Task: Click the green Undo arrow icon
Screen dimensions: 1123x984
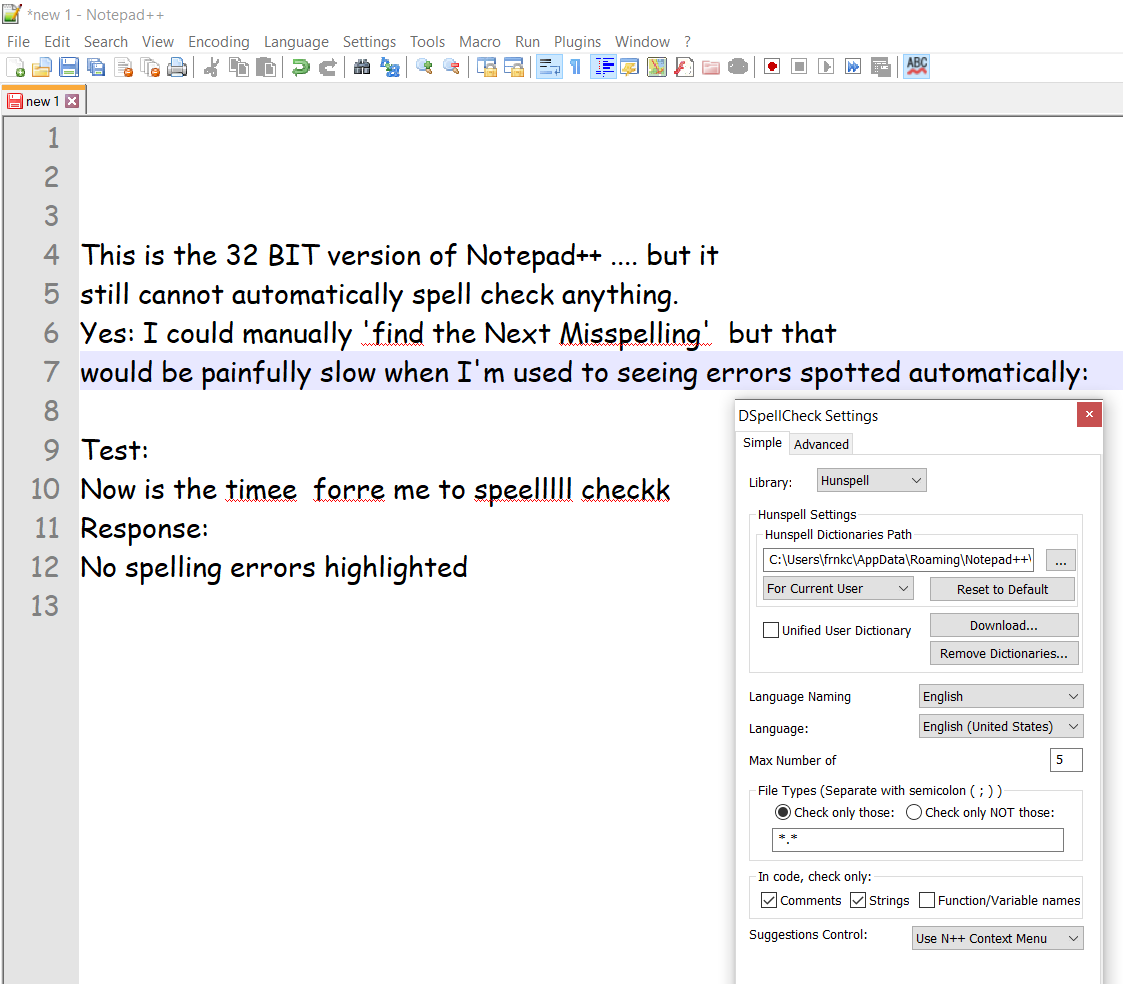Action: 301,67
